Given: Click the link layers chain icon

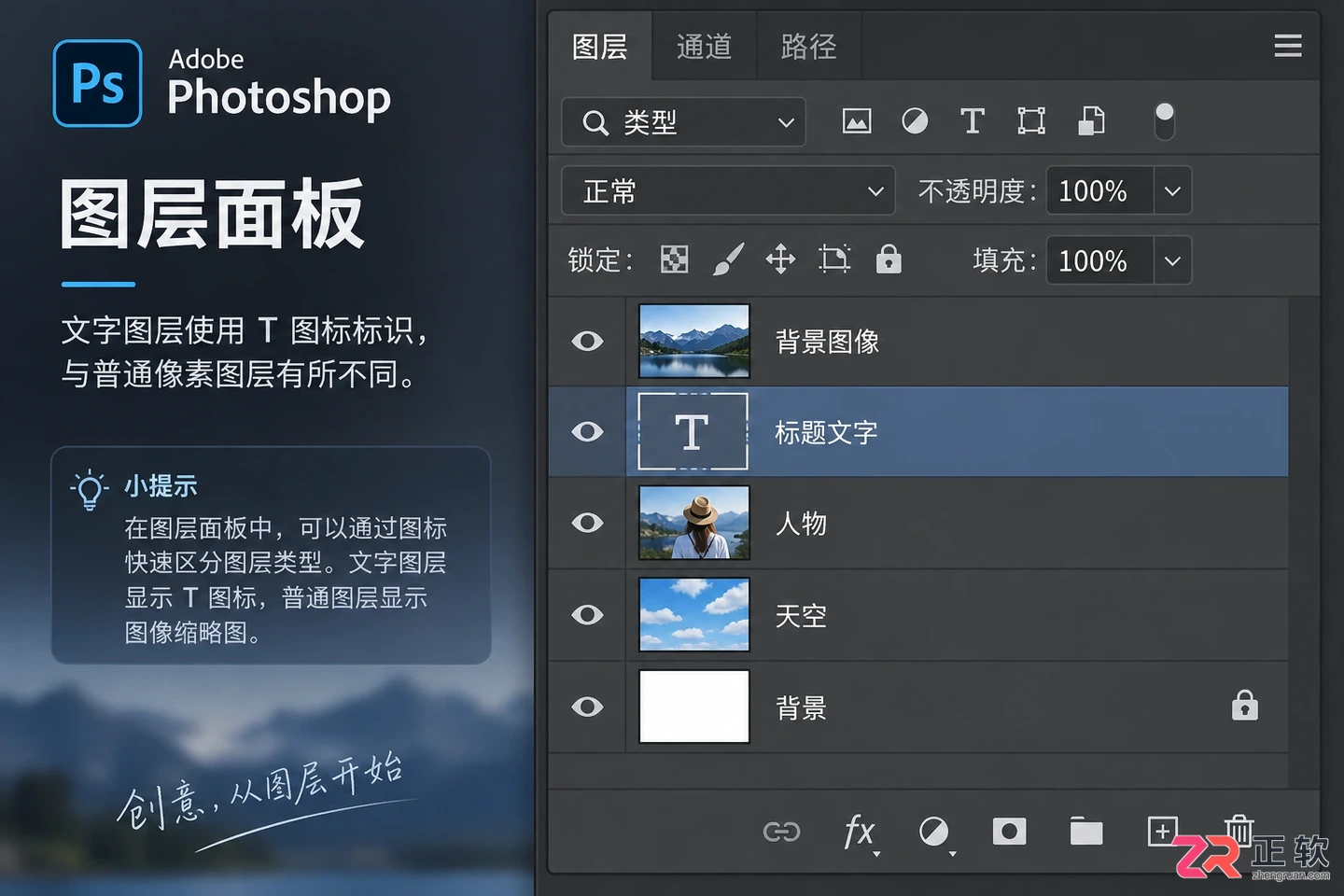Looking at the screenshot, I should (781, 832).
